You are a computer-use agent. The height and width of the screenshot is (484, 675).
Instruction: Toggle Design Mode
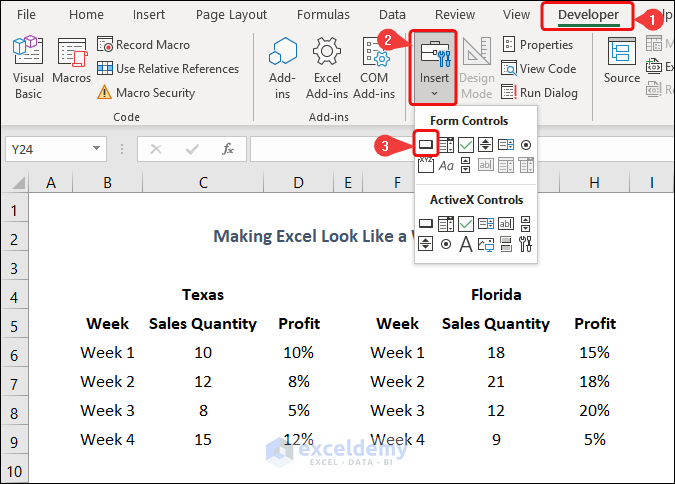click(x=477, y=68)
